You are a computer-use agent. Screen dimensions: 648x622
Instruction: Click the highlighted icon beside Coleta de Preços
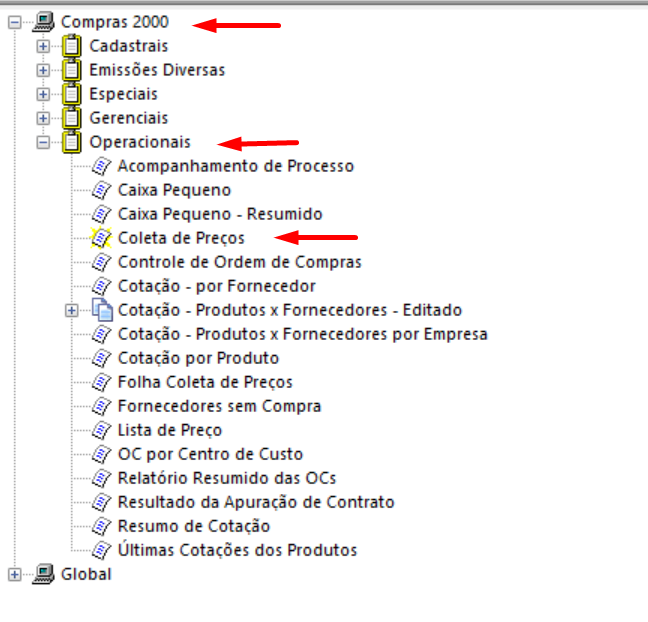(101, 238)
